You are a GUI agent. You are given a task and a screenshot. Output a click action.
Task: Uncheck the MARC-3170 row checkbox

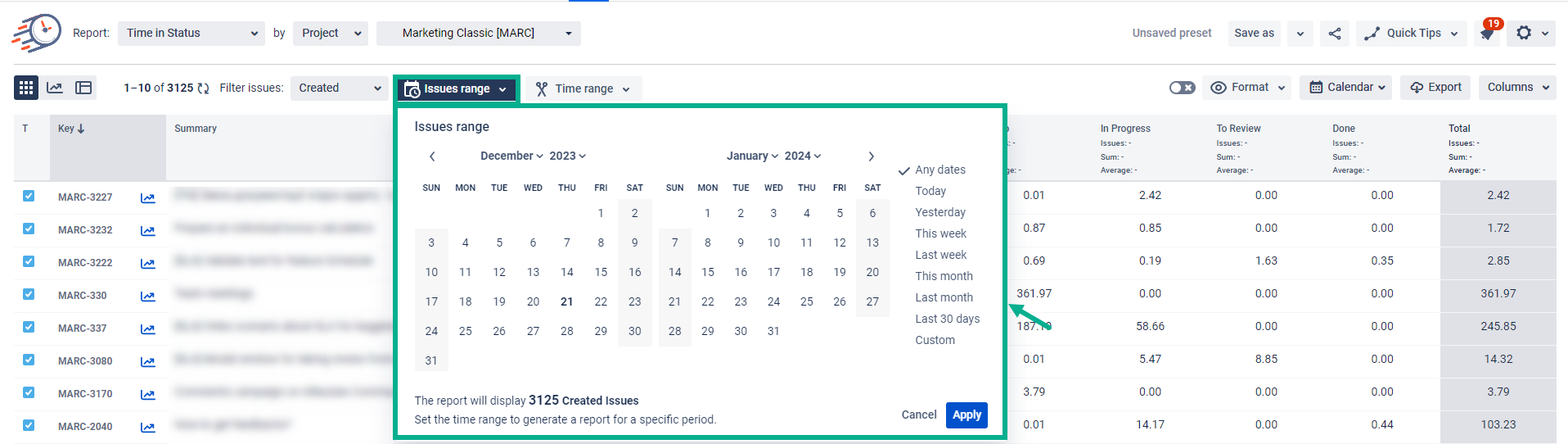click(29, 392)
